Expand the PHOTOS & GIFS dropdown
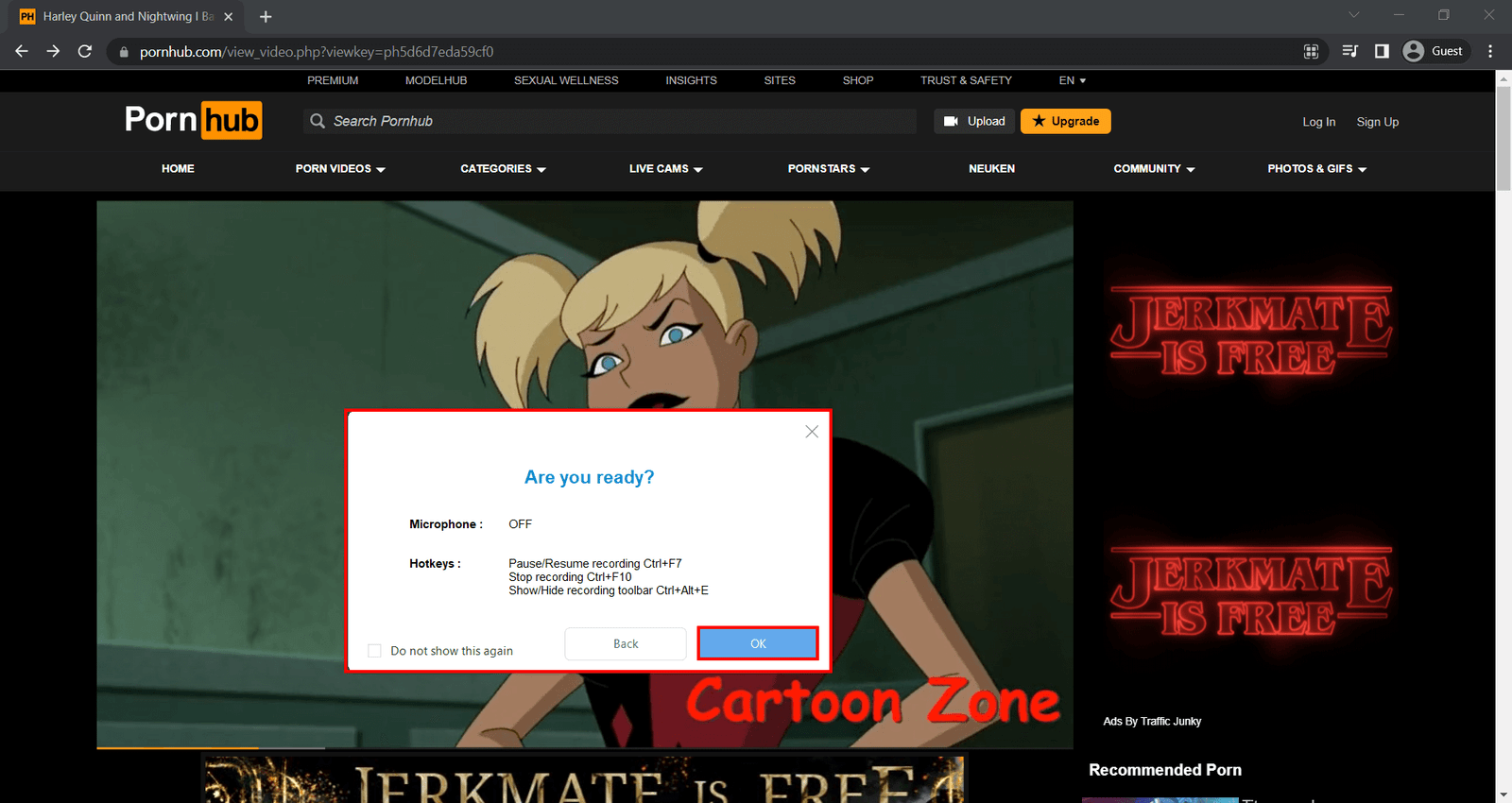Viewport: 1512px width, 803px height. (x=1317, y=169)
